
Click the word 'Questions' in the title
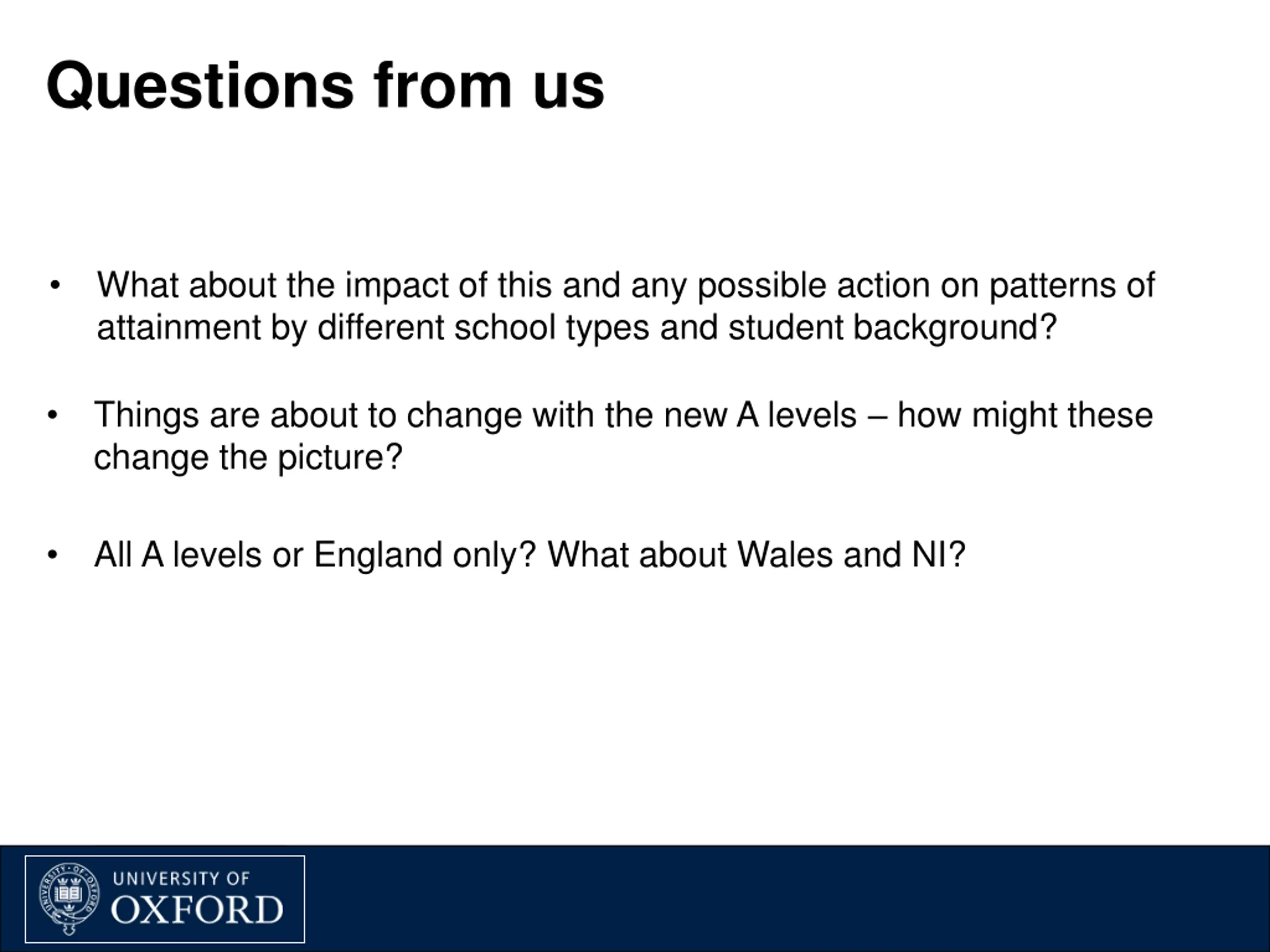click(200, 85)
